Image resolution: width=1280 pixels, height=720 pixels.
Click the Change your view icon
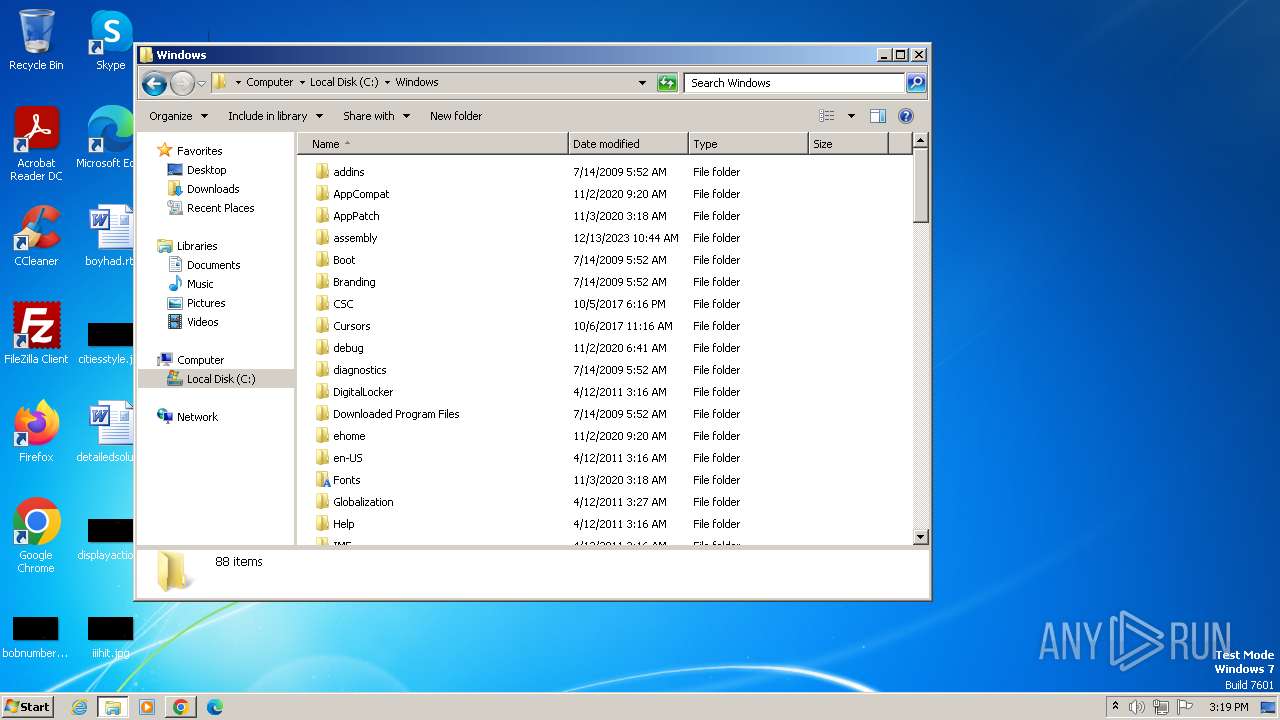pos(827,116)
